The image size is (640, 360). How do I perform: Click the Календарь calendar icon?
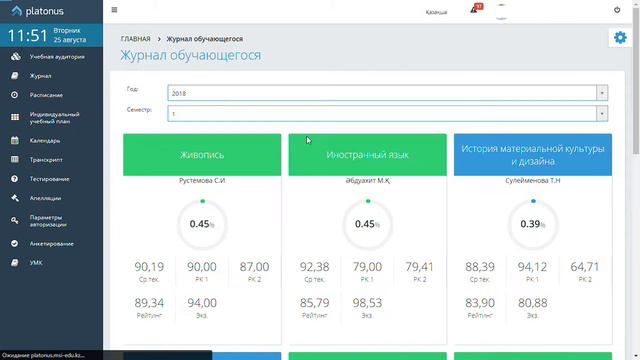tap(15, 140)
